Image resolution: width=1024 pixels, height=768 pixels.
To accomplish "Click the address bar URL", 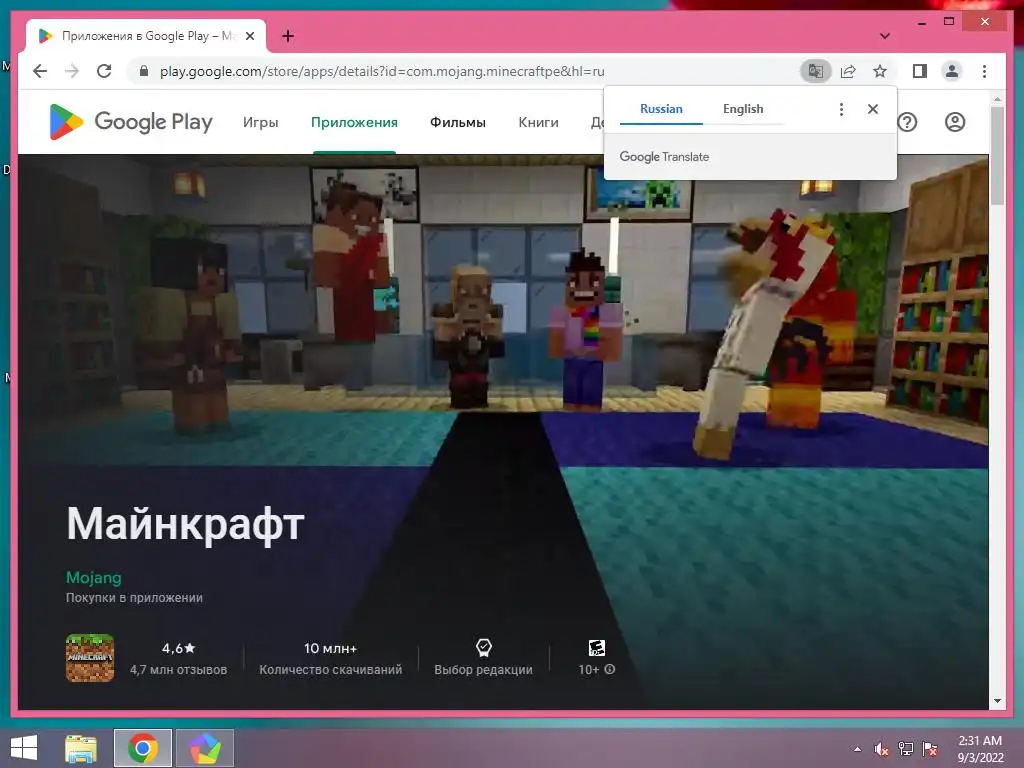I will (x=382, y=71).
